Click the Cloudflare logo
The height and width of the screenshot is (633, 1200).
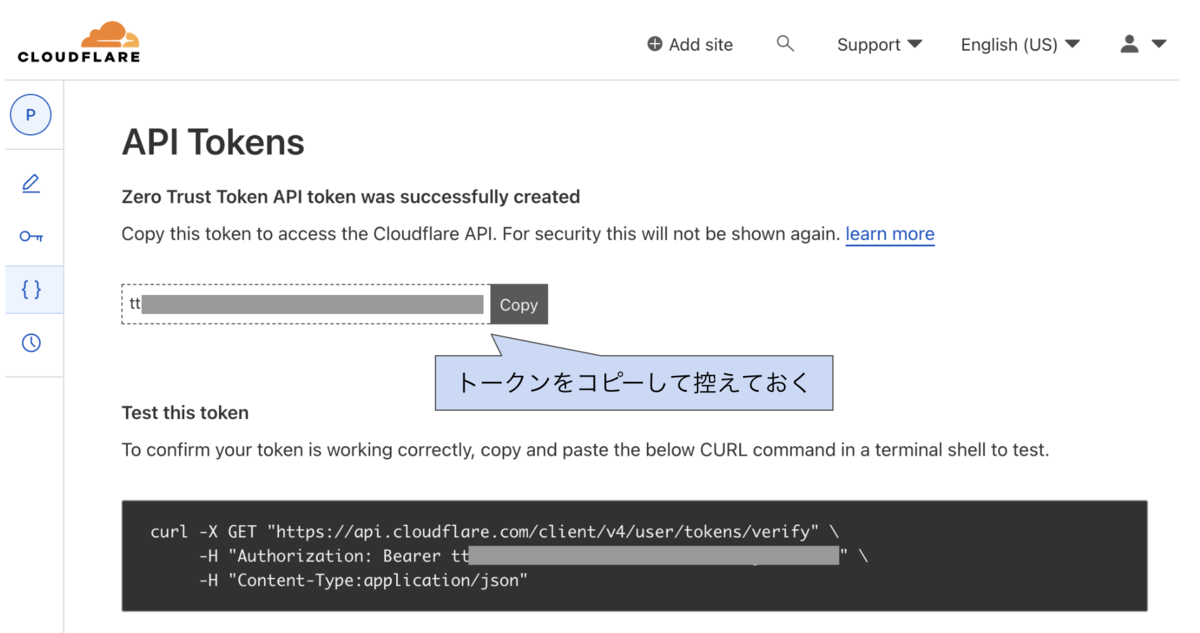pyautogui.click(x=79, y=42)
